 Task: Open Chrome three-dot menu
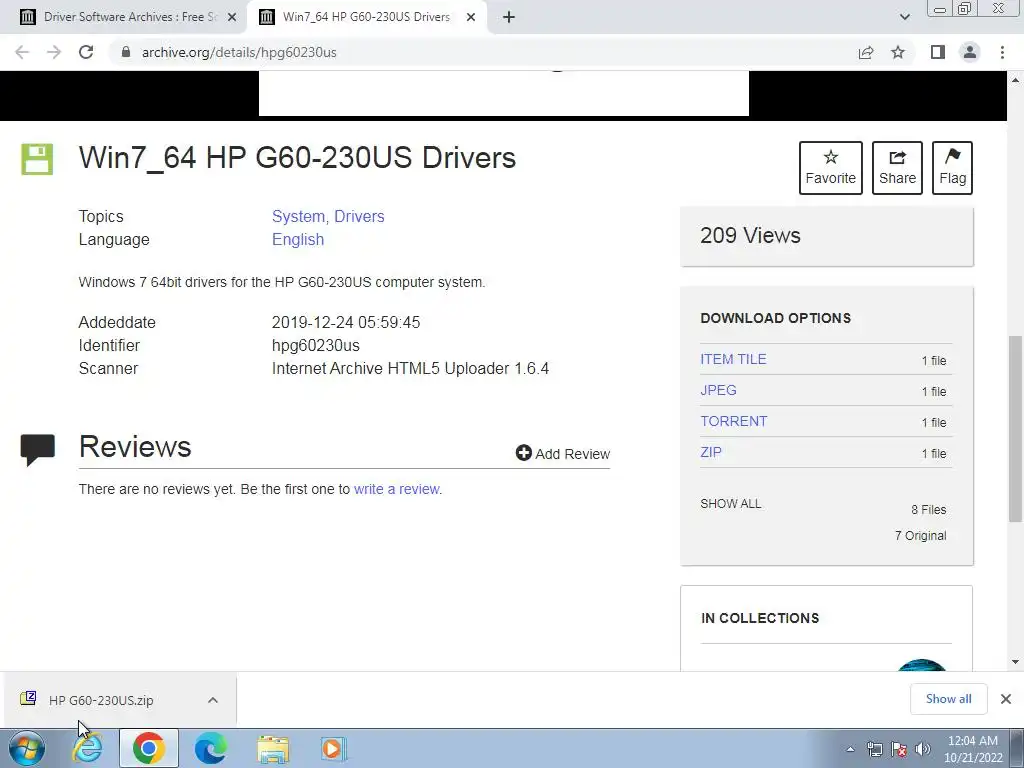click(x=1002, y=52)
